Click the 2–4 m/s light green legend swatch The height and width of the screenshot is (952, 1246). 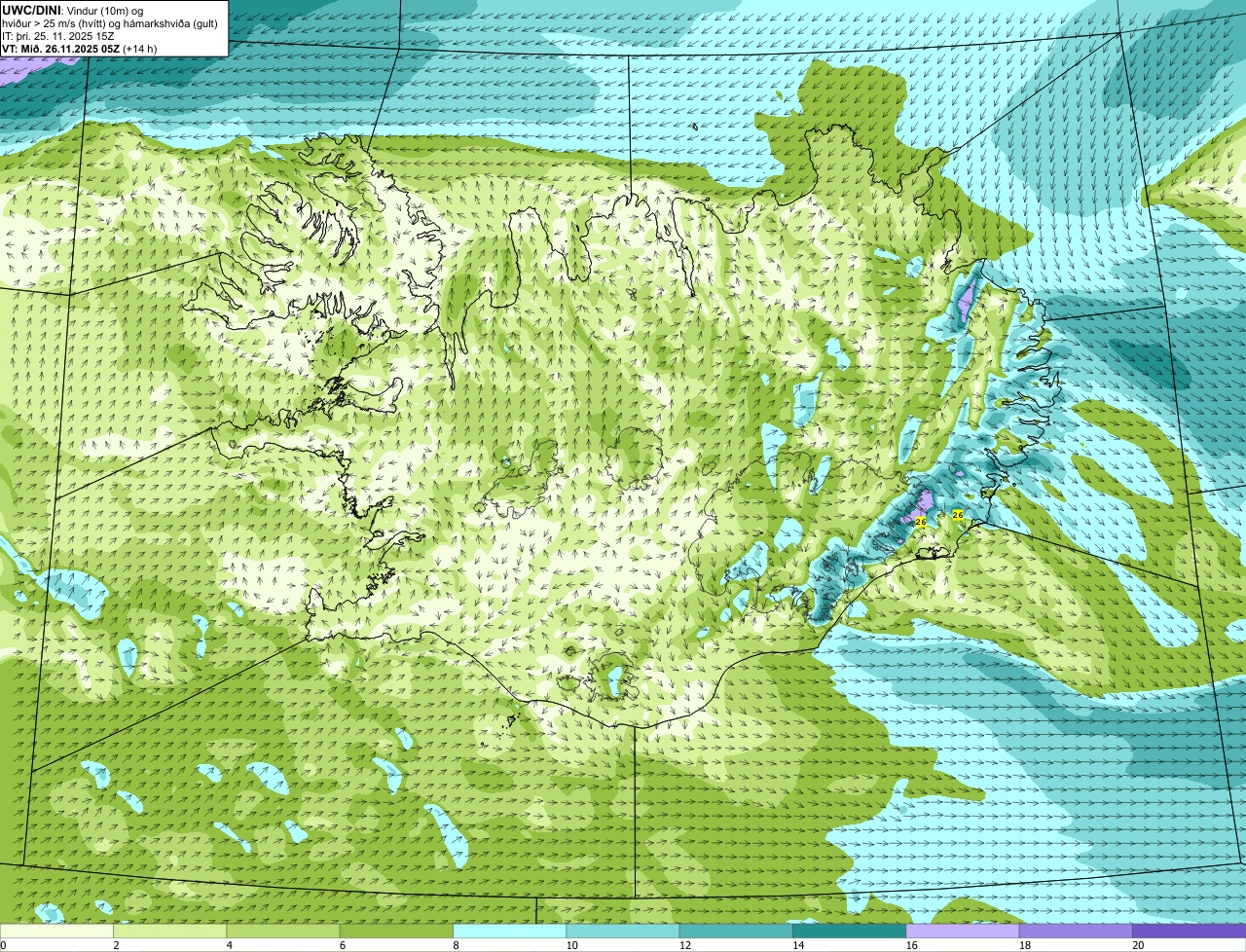[169, 931]
